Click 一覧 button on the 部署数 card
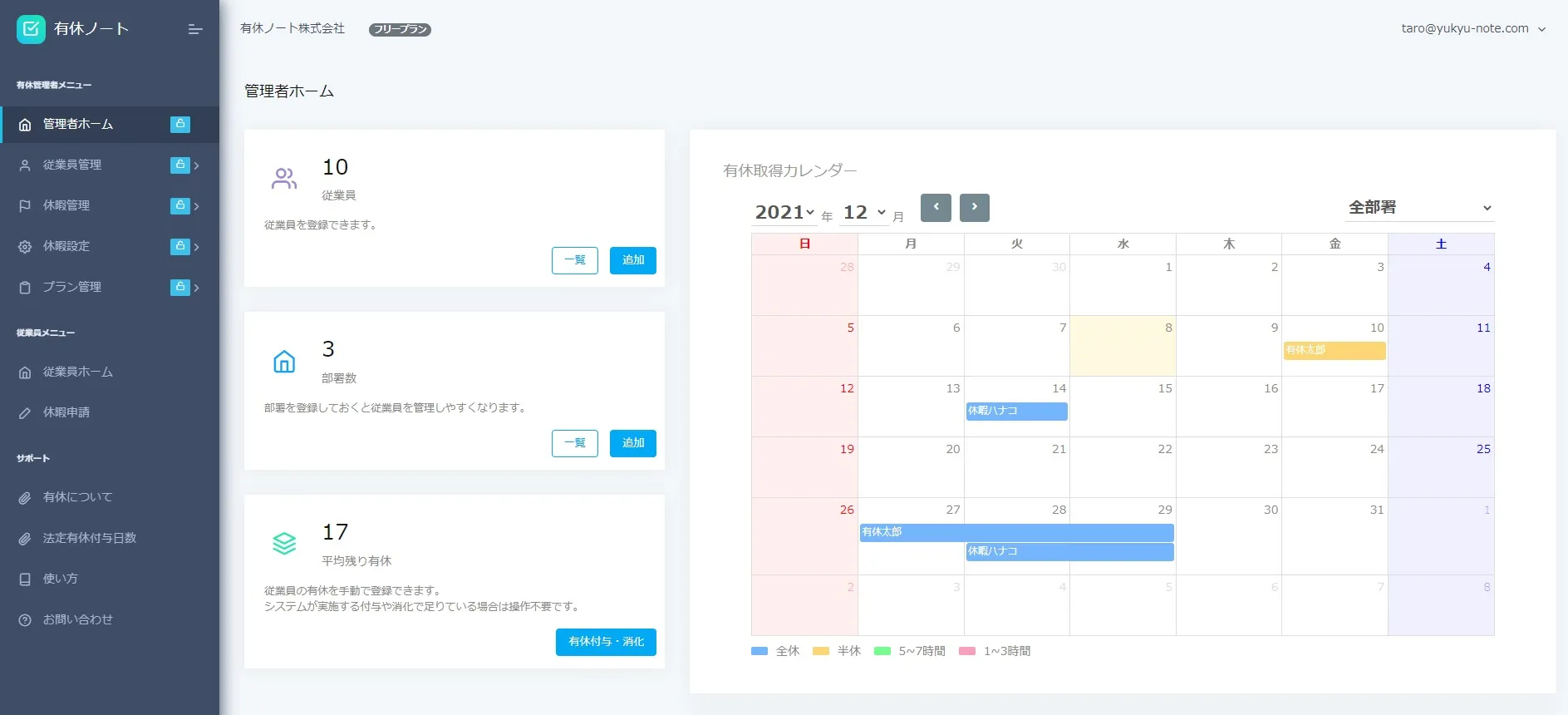 click(x=574, y=443)
